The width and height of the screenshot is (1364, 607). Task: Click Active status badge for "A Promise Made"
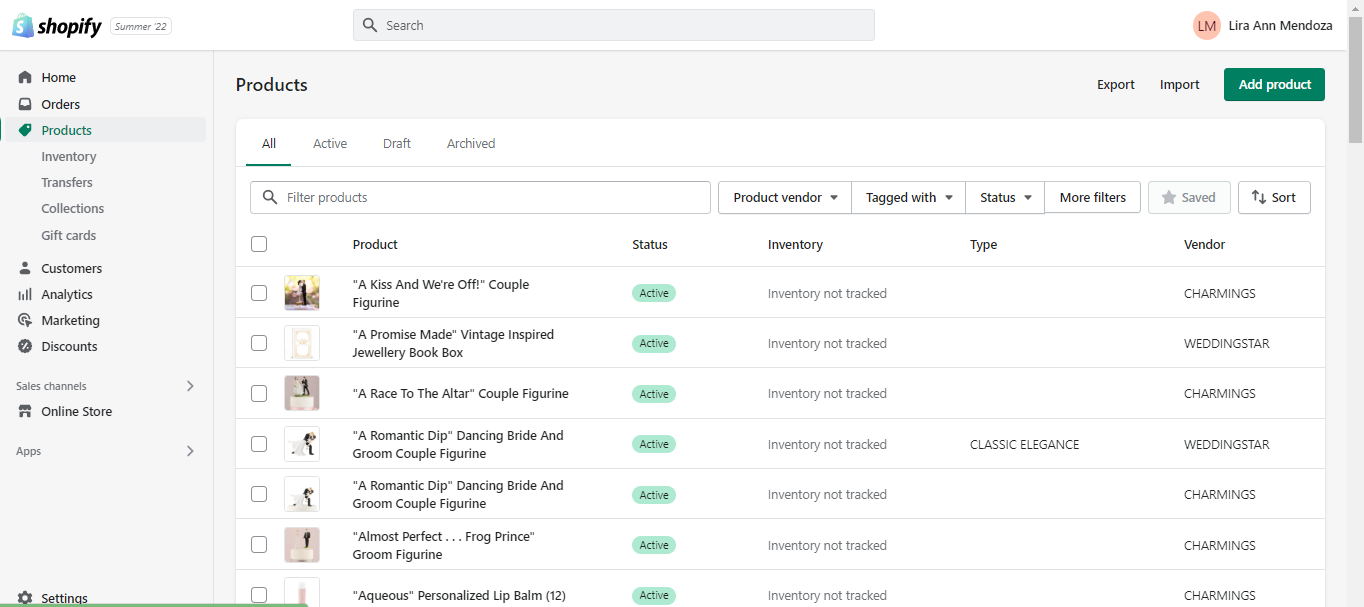(x=654, y=343)
